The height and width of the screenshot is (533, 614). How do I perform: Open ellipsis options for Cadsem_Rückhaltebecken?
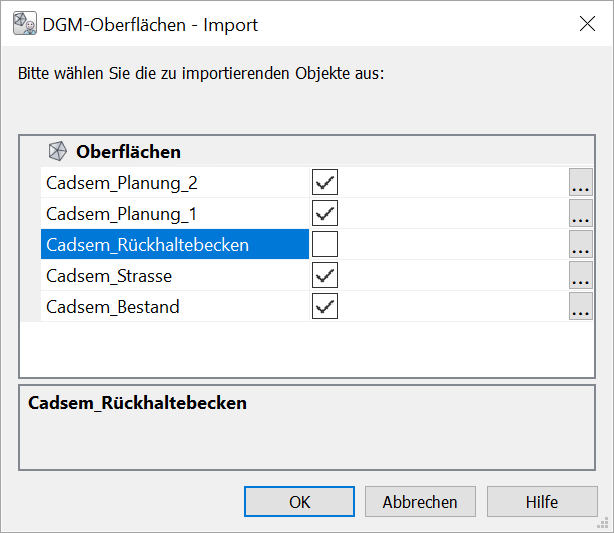click(x=580, y=245)
